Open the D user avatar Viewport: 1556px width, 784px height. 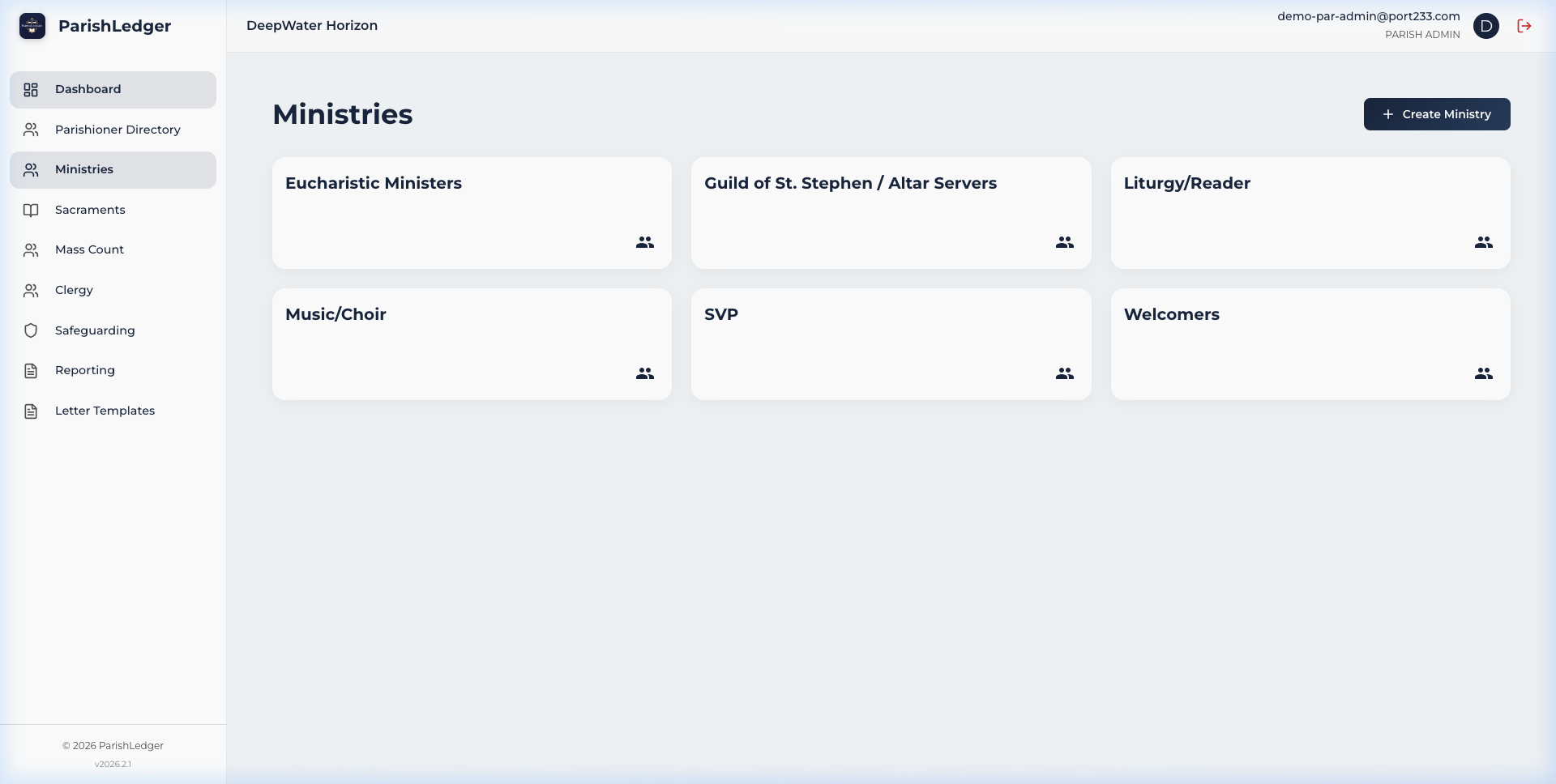[x=1487, y=26]
